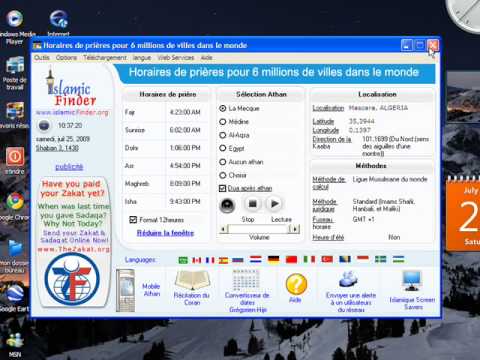Select the Bosnia flag language

click(345, 259)
